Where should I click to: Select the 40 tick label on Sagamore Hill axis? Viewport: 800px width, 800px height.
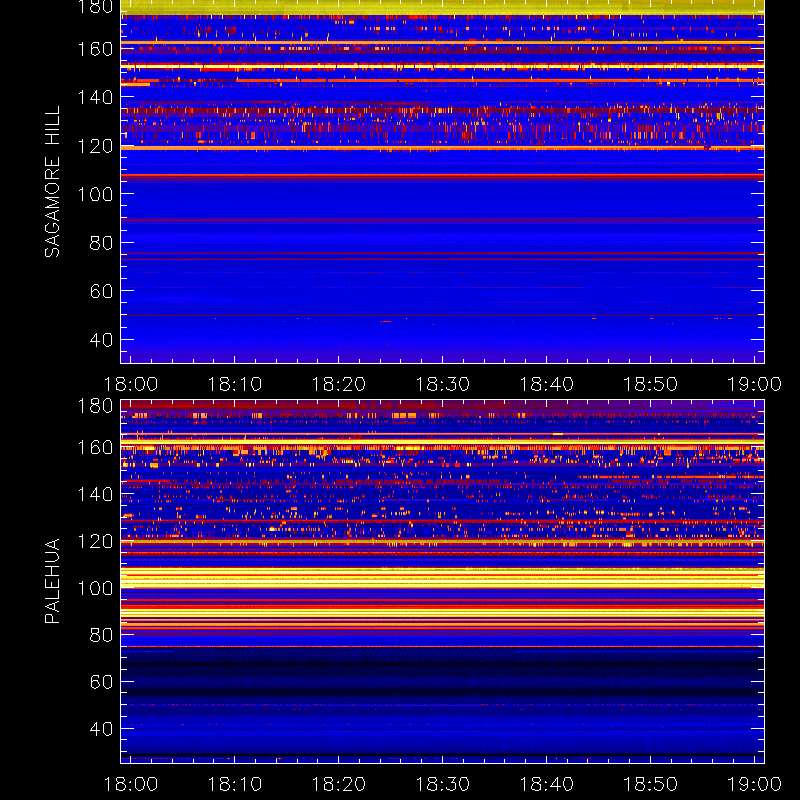(101, 340)
